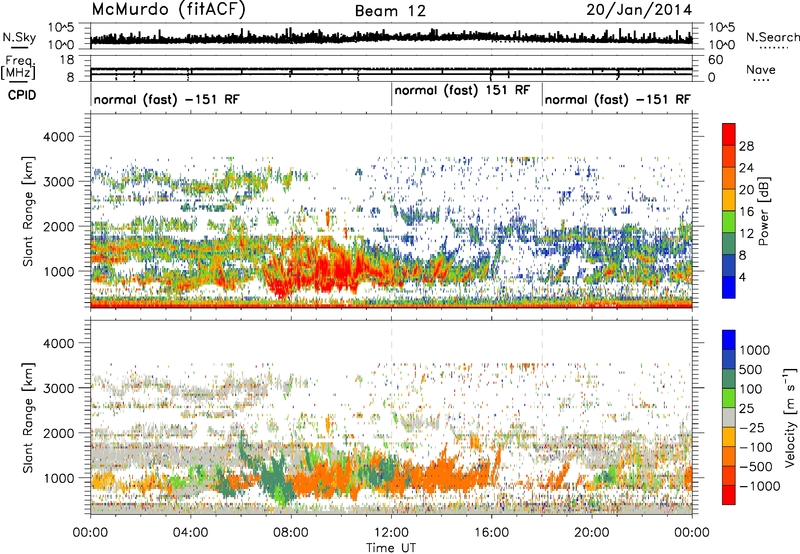Click the 4000 tick on velocity panel axis
Screen dimensions: 800x554
pyautogui.click(x=59, y=343)
